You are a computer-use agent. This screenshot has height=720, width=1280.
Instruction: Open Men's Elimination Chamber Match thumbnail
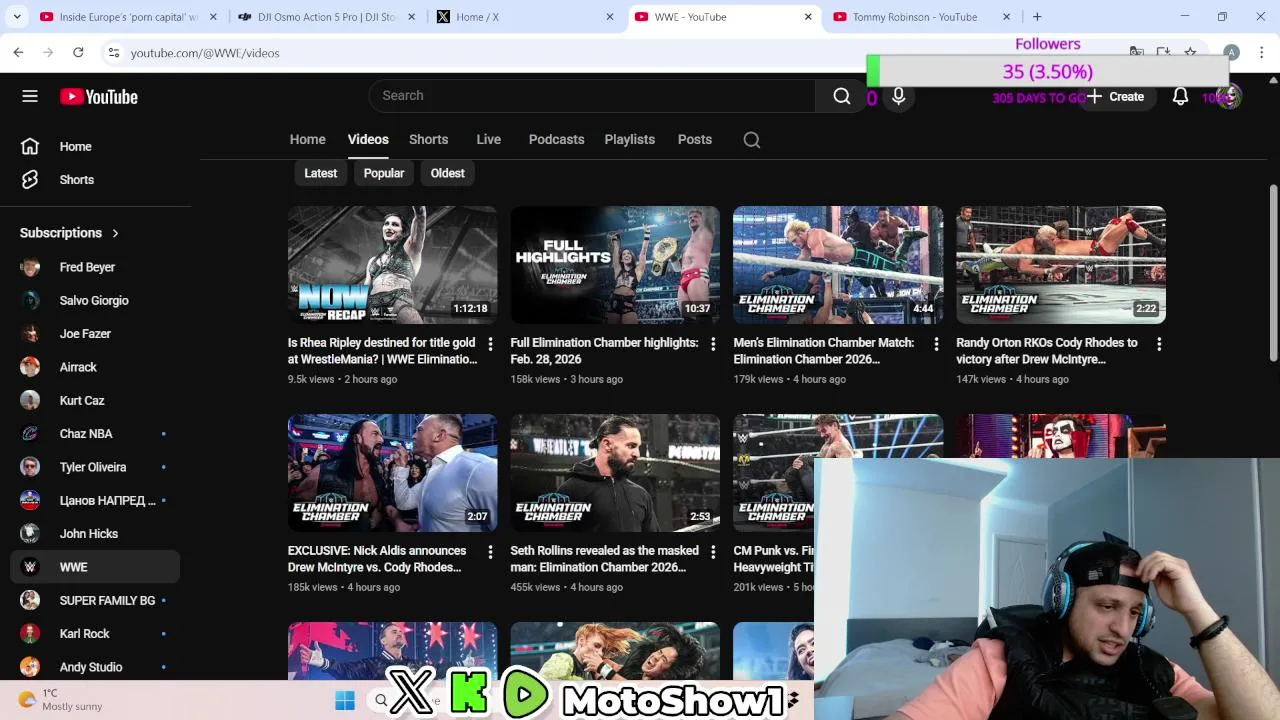tap(838, 265)
